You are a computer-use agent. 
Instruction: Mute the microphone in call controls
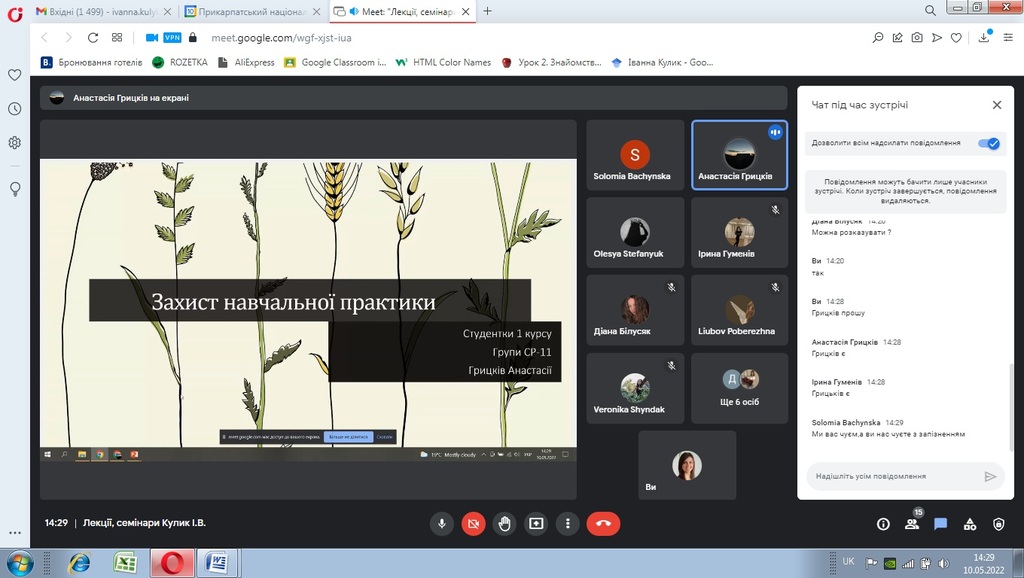pos(441,523)
